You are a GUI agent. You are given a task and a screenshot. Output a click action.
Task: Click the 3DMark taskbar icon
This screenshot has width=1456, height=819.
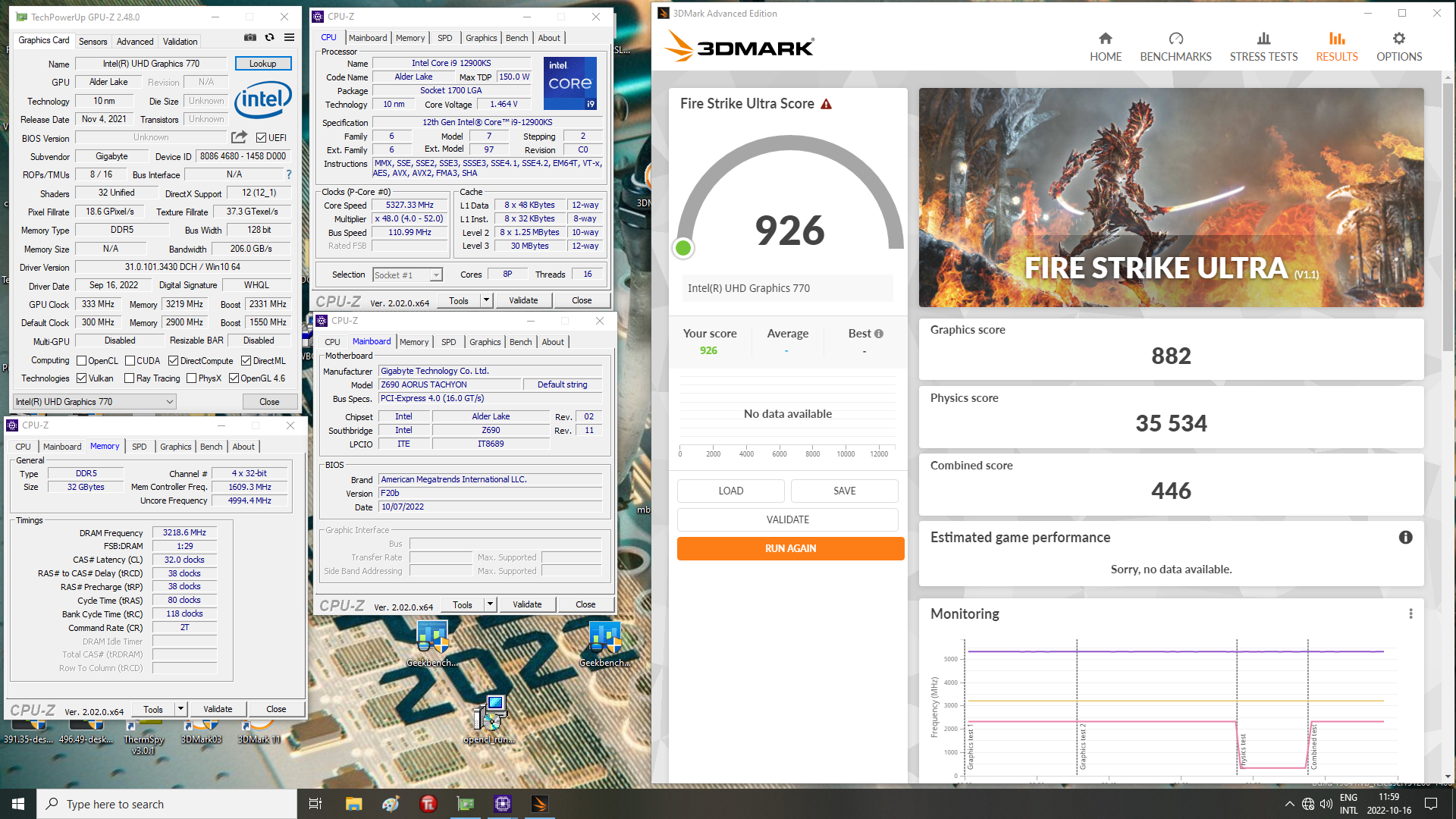click(x=540, y=804)
